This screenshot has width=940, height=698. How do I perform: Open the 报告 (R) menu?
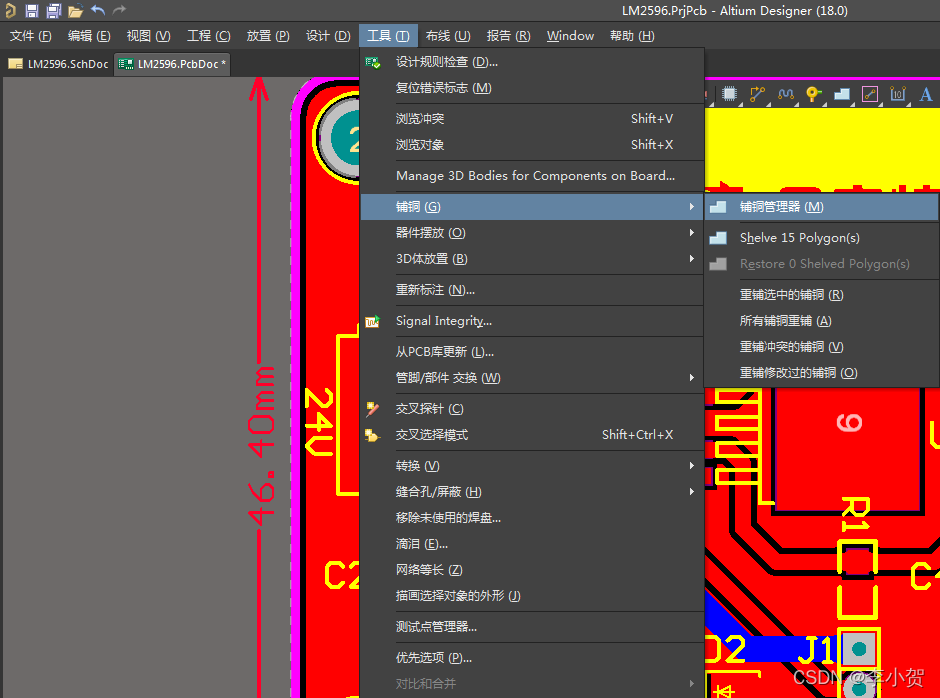[508, 36]
